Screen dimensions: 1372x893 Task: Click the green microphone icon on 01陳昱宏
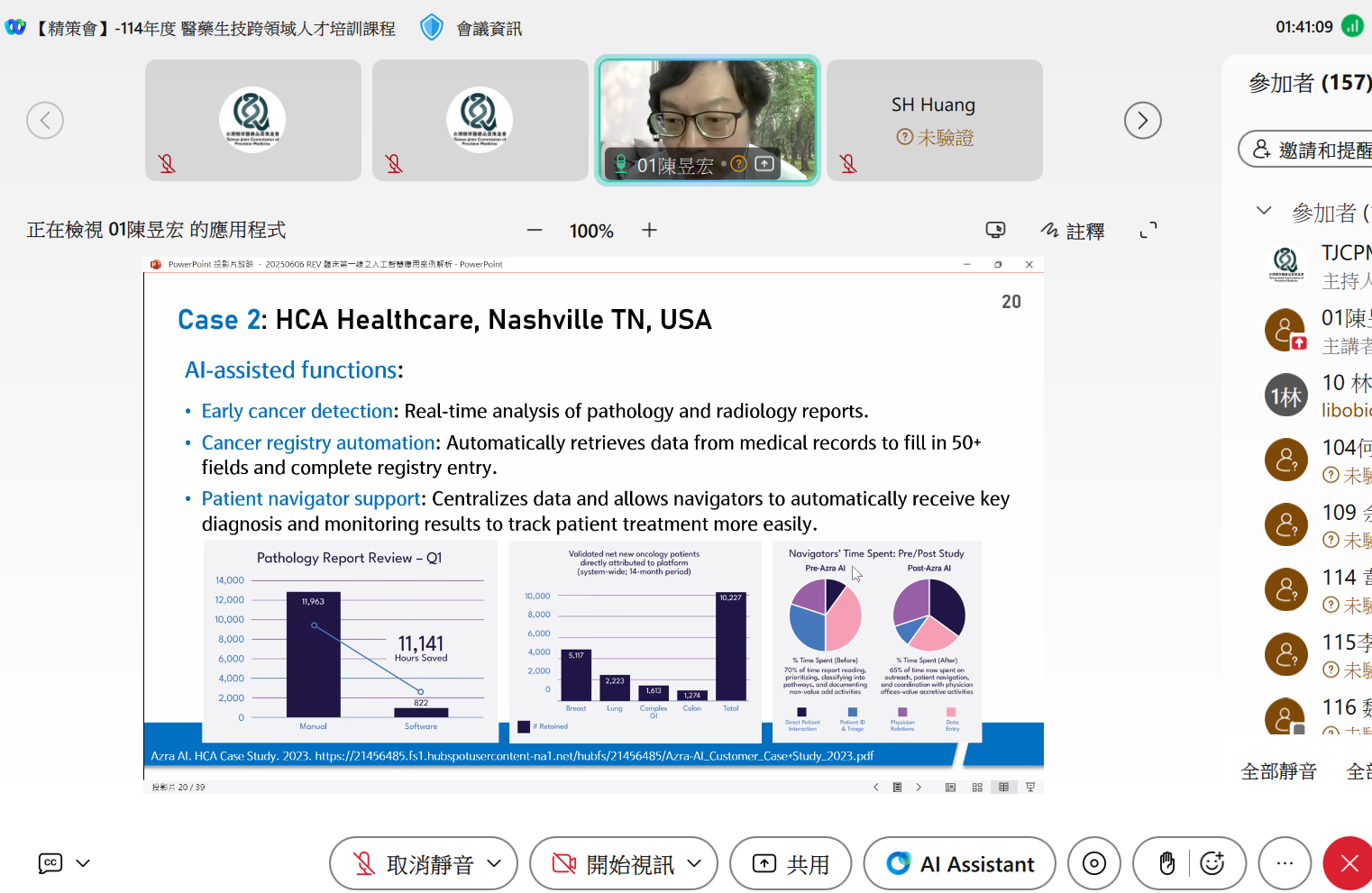pyautogui.click(x=621, y=164)
